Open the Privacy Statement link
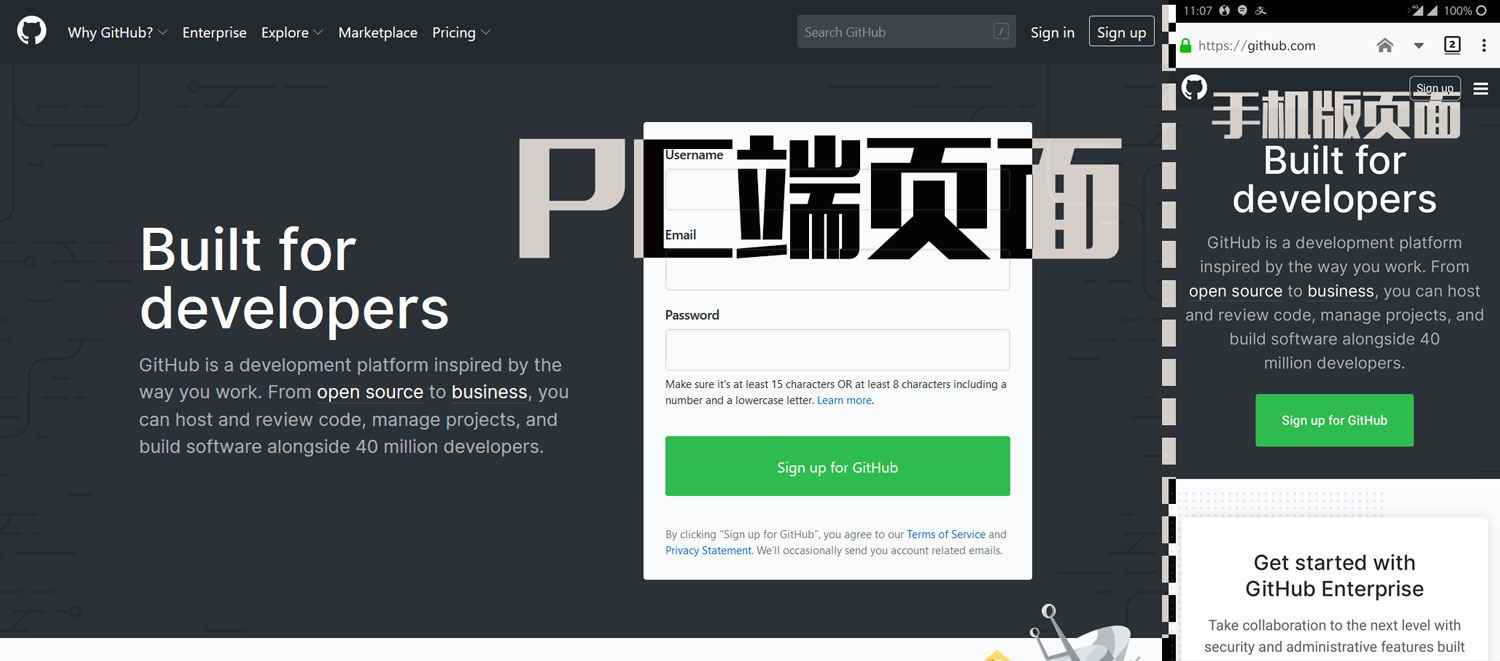Screen dimensions: 1500x661 (708, 550)
